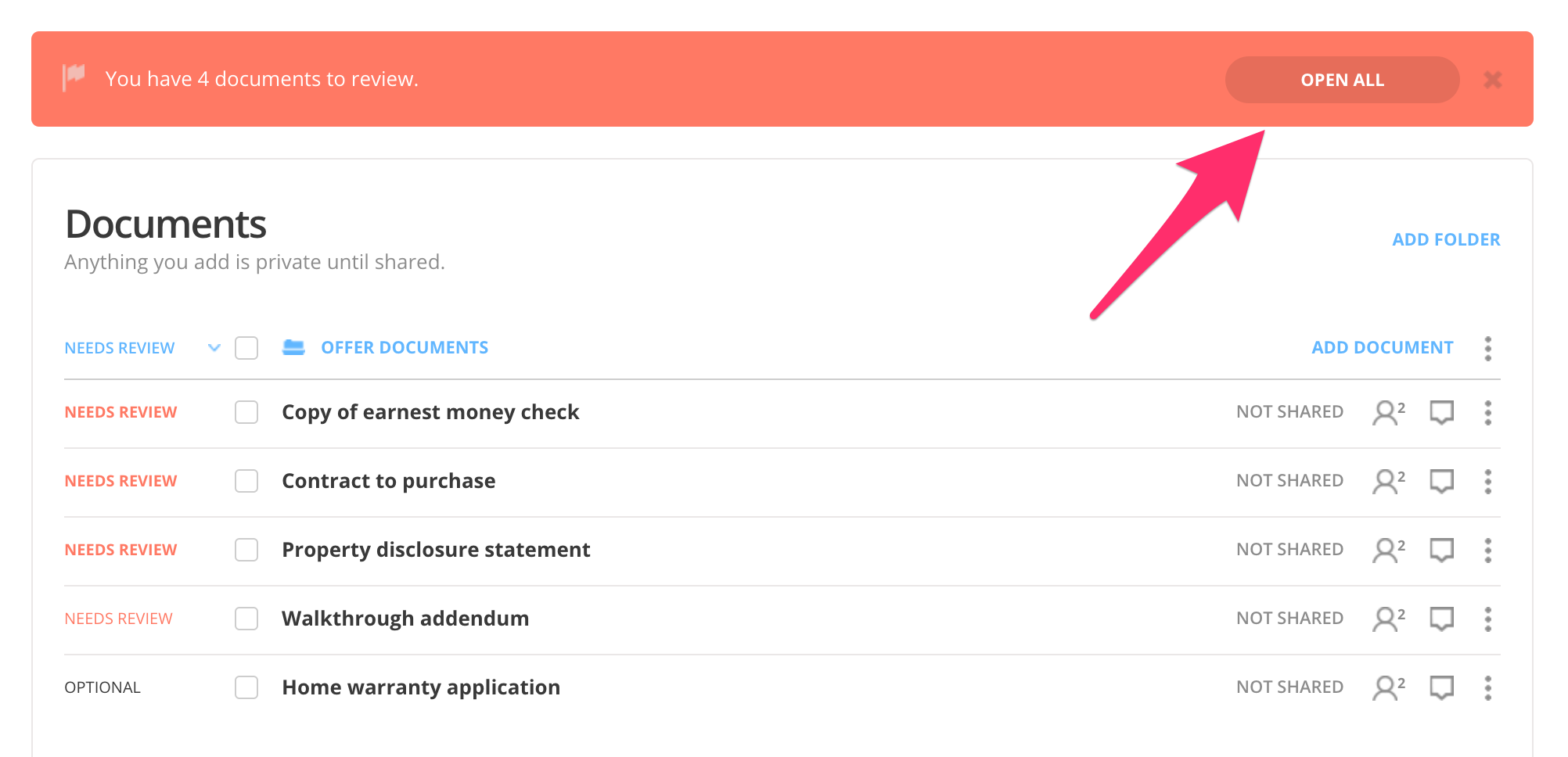The image size is (1568, 757).
Task: Check the Walkthrough addendum document
Action: click(x=246, y=619)
